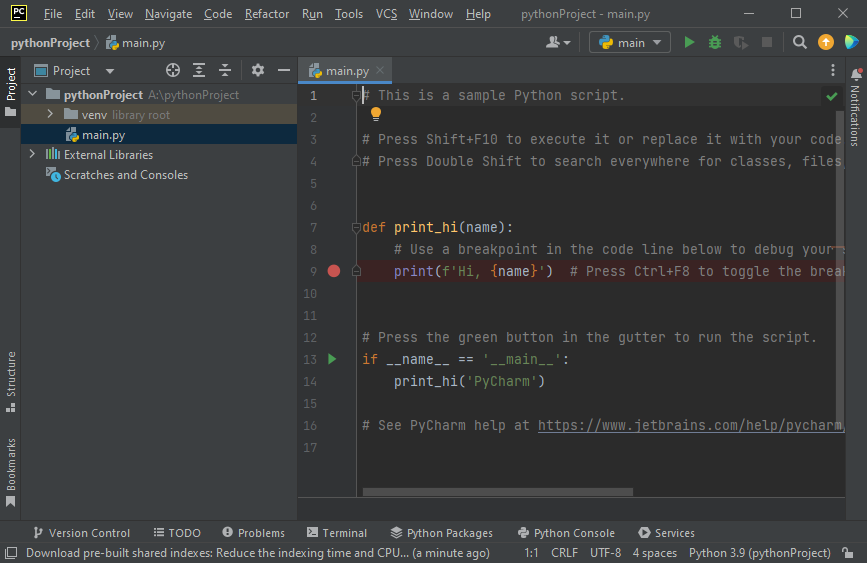Viewport: 867px width, 563px height.
Task: Click the yellow intention lightbulb icon
Action: click(377, 114)
